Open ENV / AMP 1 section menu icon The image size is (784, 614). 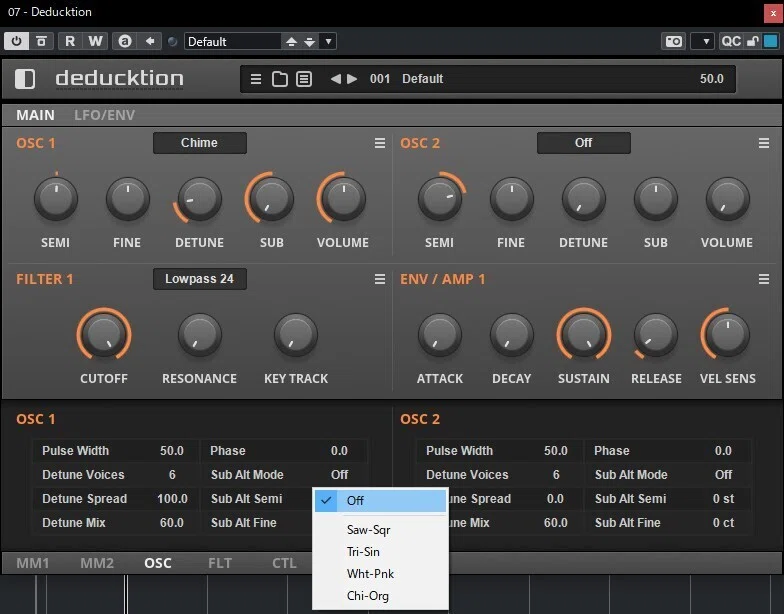tap(764, 280)
